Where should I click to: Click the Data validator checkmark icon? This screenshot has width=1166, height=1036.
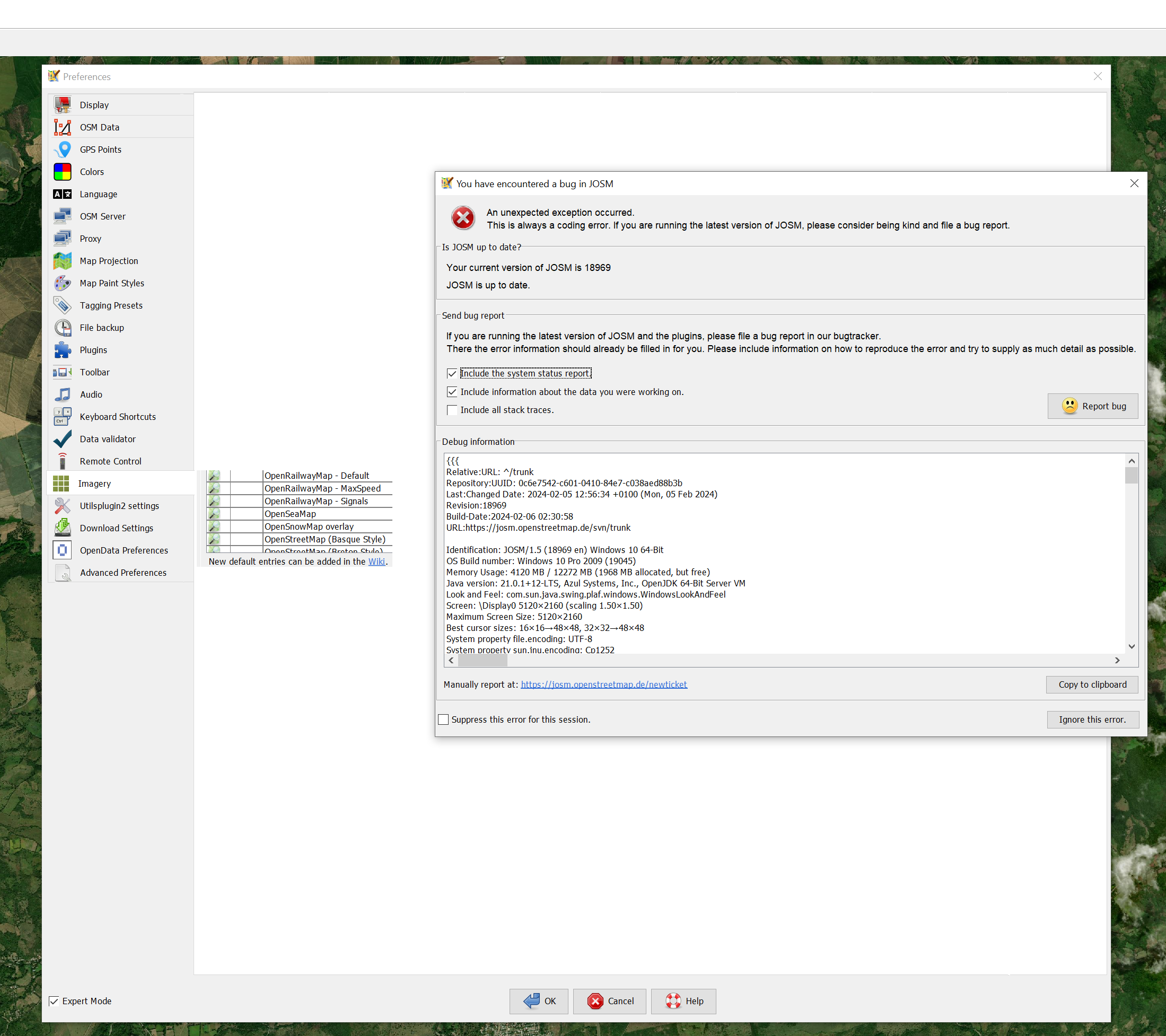click(x=62, y=438)
